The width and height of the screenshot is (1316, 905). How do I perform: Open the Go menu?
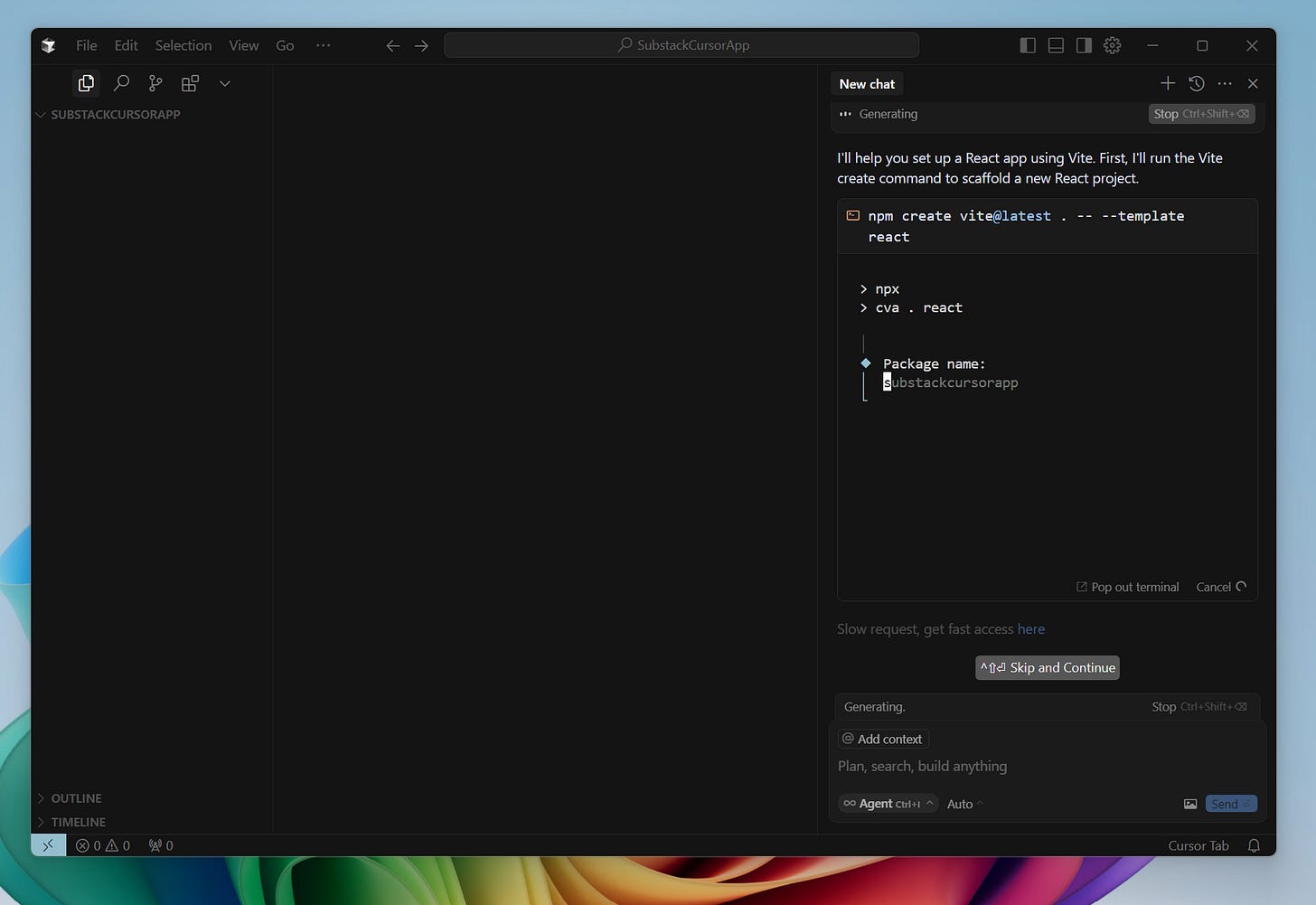click(285, 45)
